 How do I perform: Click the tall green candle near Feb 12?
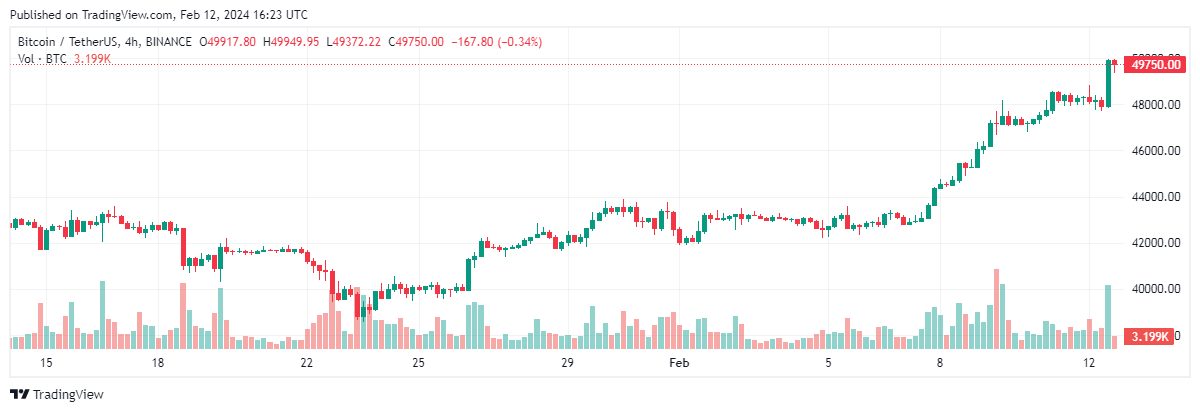[x=1108, y=83]
